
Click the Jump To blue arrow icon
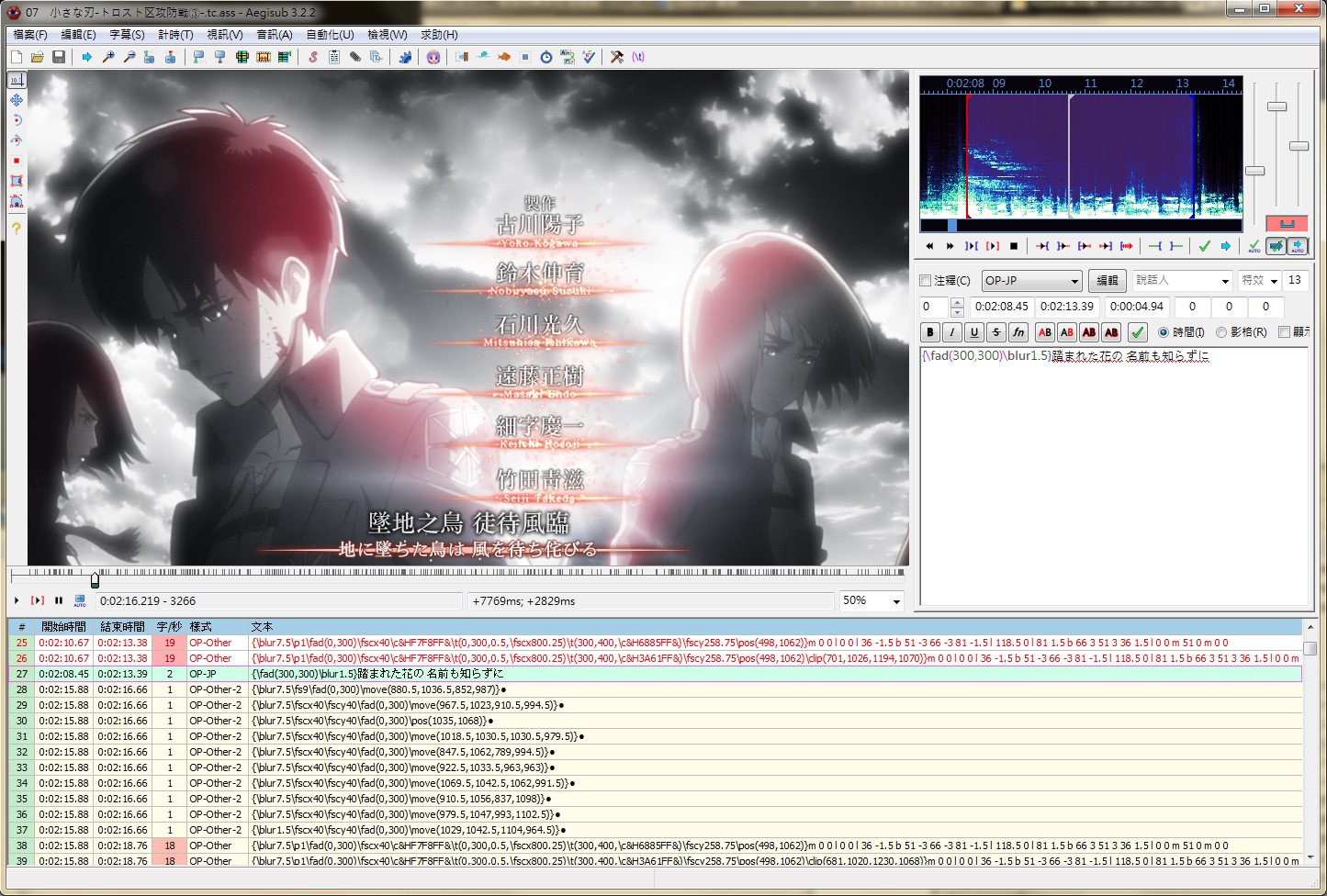87,57
